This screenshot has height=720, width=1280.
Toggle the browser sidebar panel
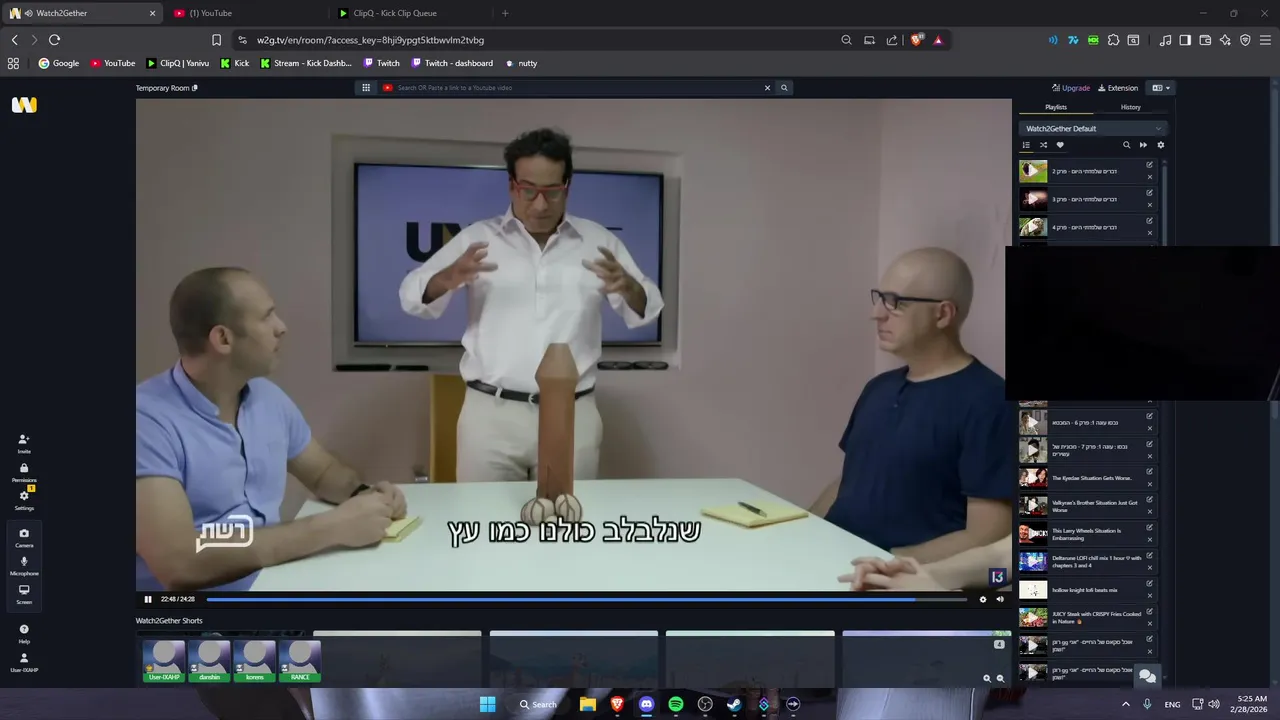coord(1185,40)
